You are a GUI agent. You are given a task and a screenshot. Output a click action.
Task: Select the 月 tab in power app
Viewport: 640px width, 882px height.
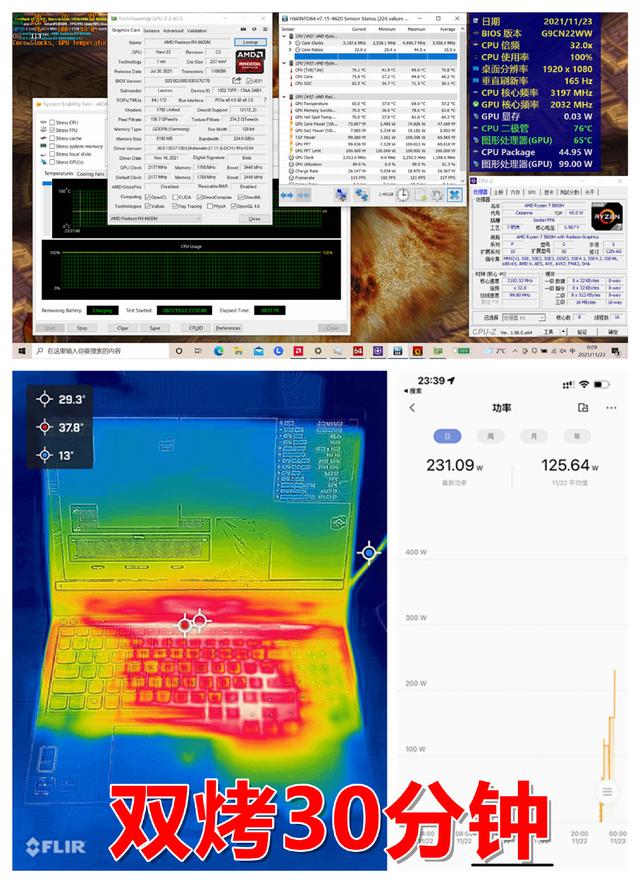pos(534,436)
